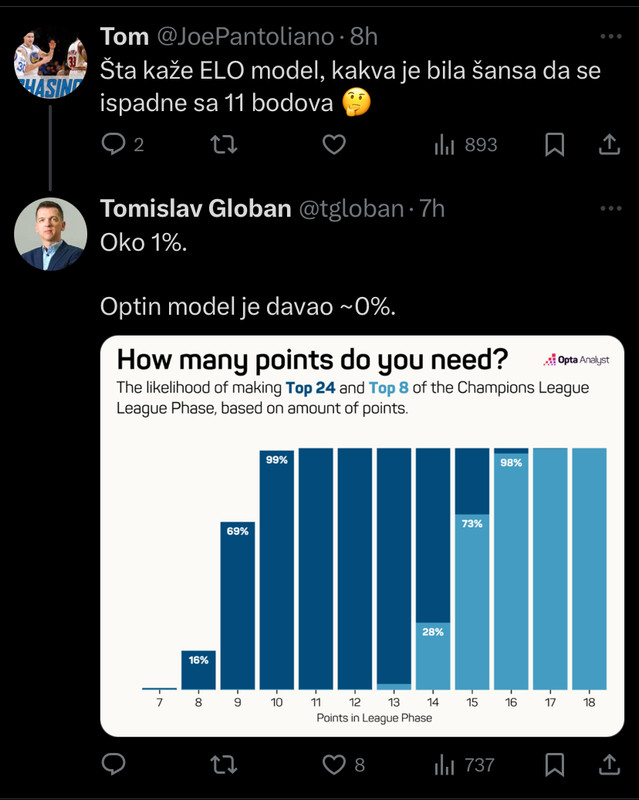Repost Tomislav Globan's tweet
Viewport: 639px width, 800px height.
pyautogui.click(x=224, y=764)
